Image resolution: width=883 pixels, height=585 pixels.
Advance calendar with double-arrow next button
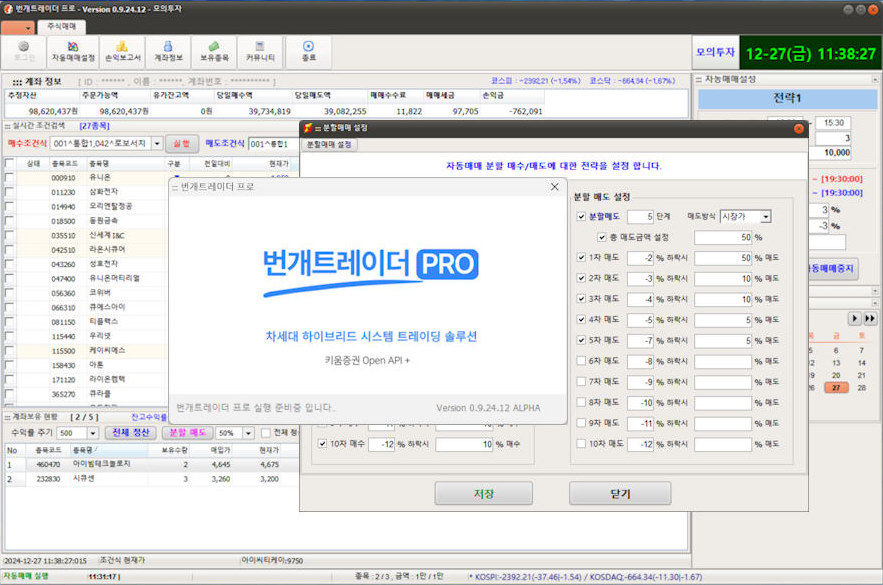coord(870,318)
